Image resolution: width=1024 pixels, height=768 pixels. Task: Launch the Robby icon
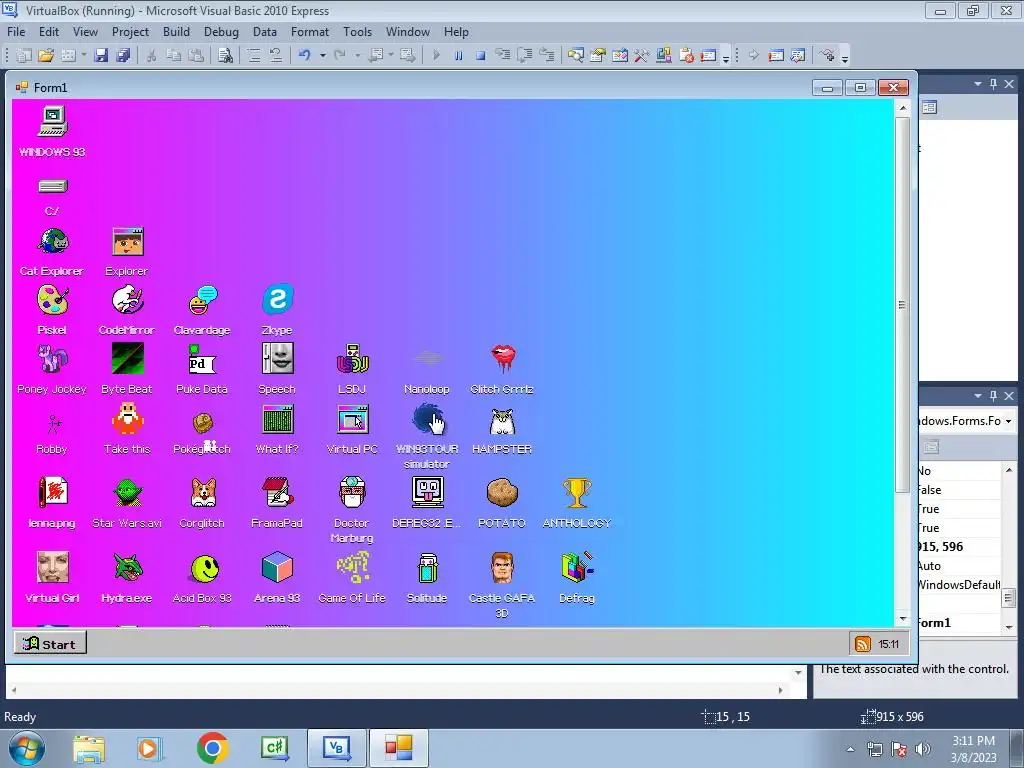click(52, 423)
